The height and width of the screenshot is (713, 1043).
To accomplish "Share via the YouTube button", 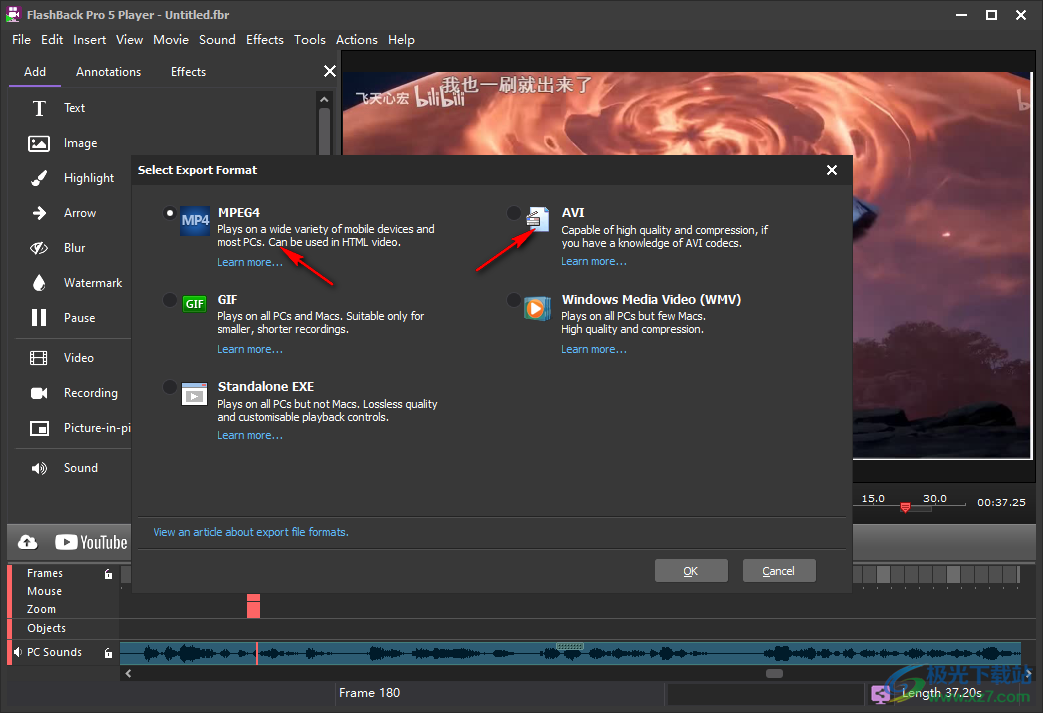I will coord(91,542).
